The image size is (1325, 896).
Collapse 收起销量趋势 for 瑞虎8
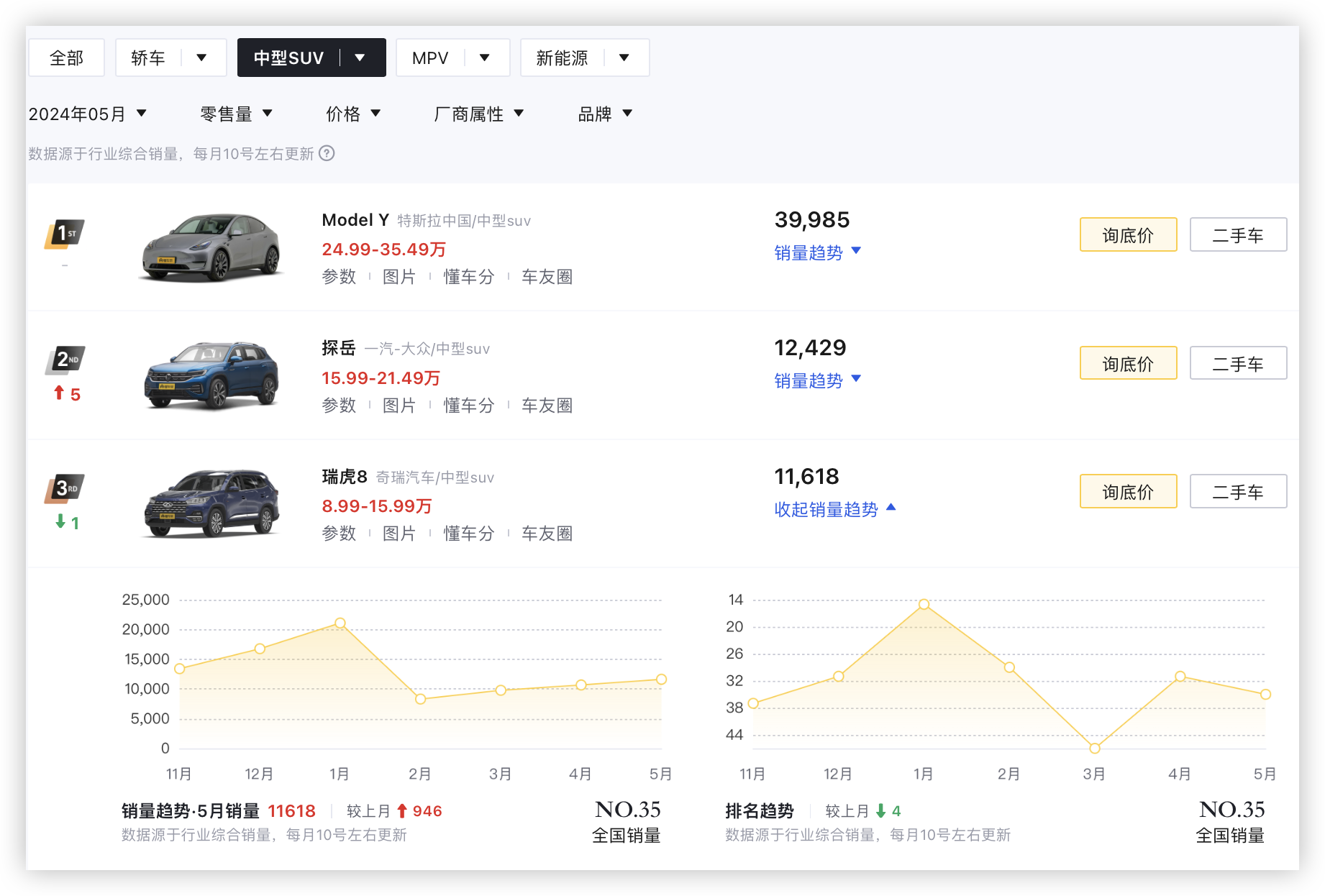pyautogui.click(x=834, y=509)
